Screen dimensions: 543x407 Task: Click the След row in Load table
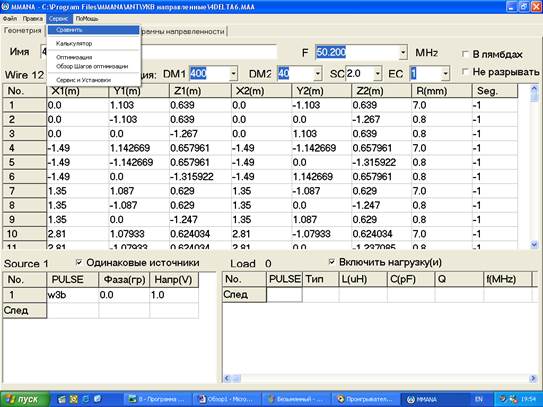click(244, 295)
